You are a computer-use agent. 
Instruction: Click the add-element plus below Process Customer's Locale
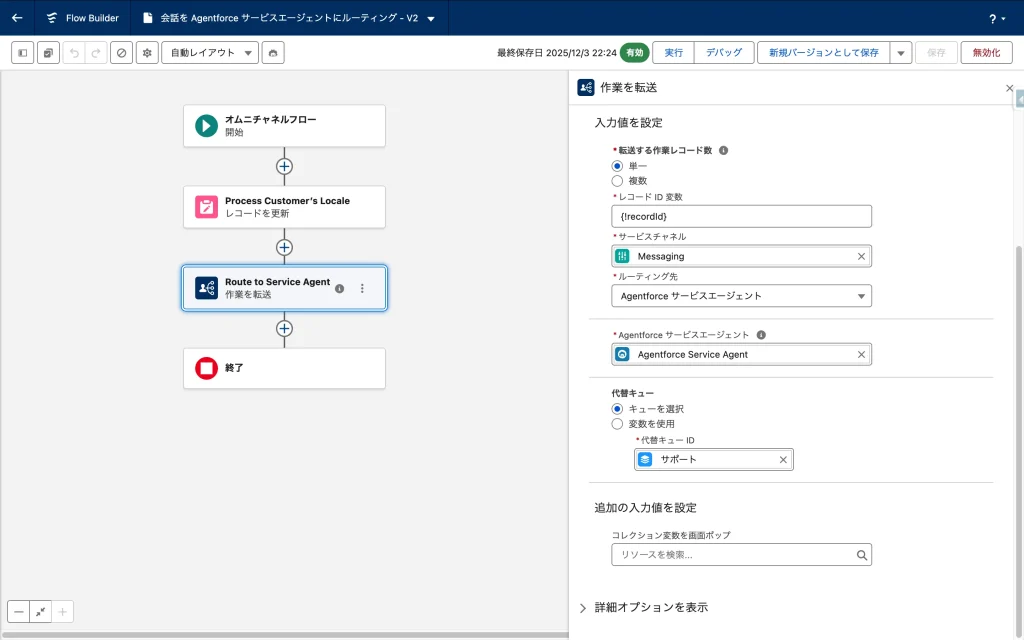284,247
